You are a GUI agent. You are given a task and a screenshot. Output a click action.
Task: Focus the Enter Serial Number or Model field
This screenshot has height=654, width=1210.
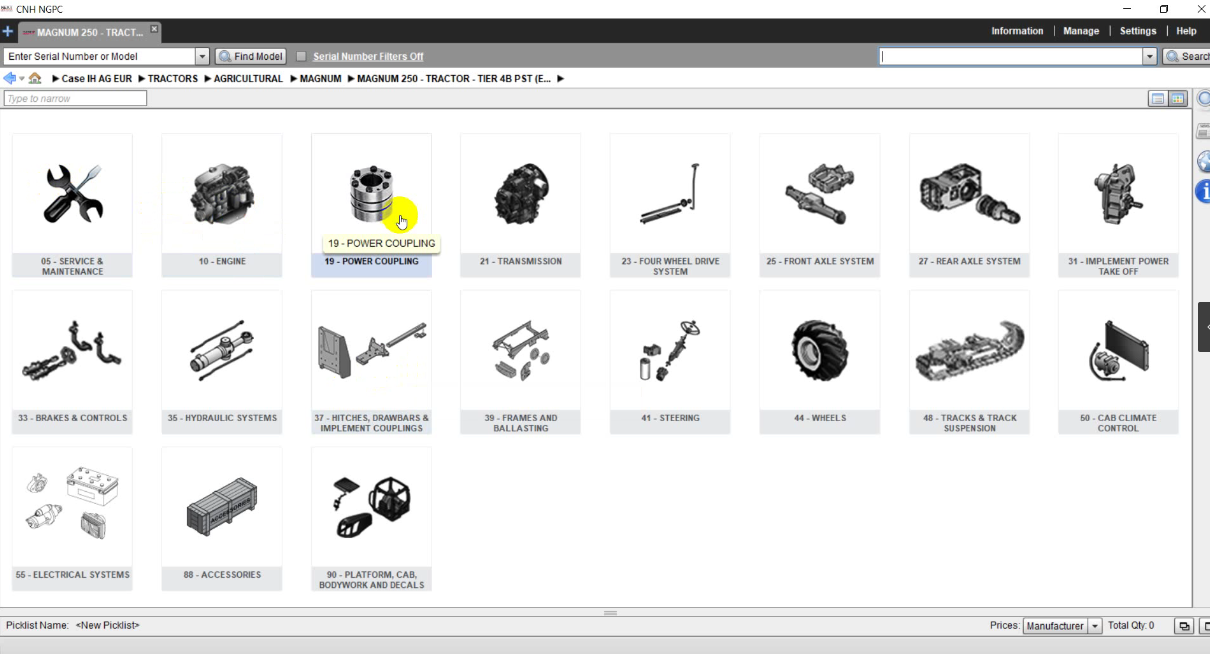[x=99, y=57]
